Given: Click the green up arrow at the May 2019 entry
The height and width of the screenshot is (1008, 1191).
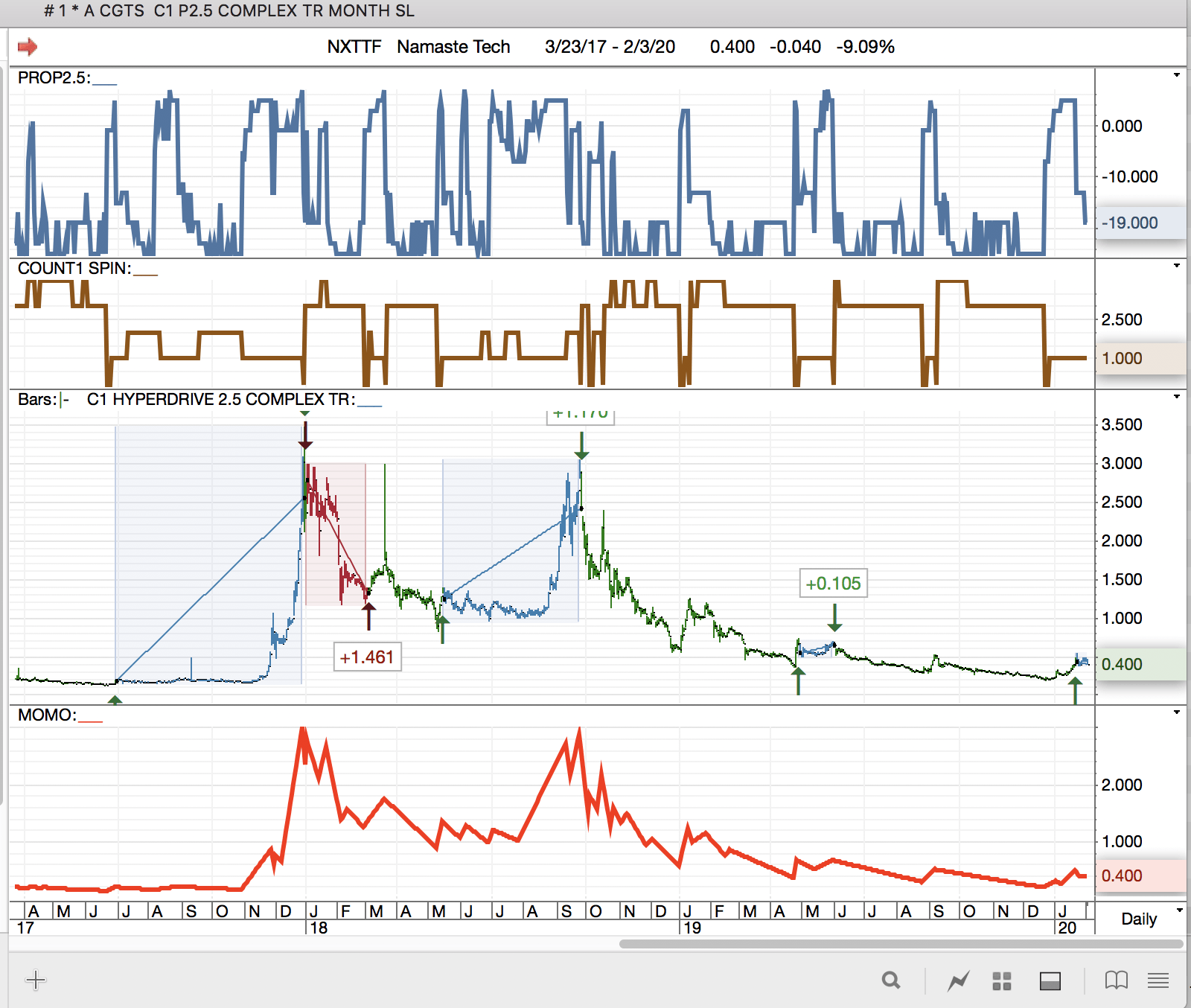Looking at the screenshot, I should point(798,681).
